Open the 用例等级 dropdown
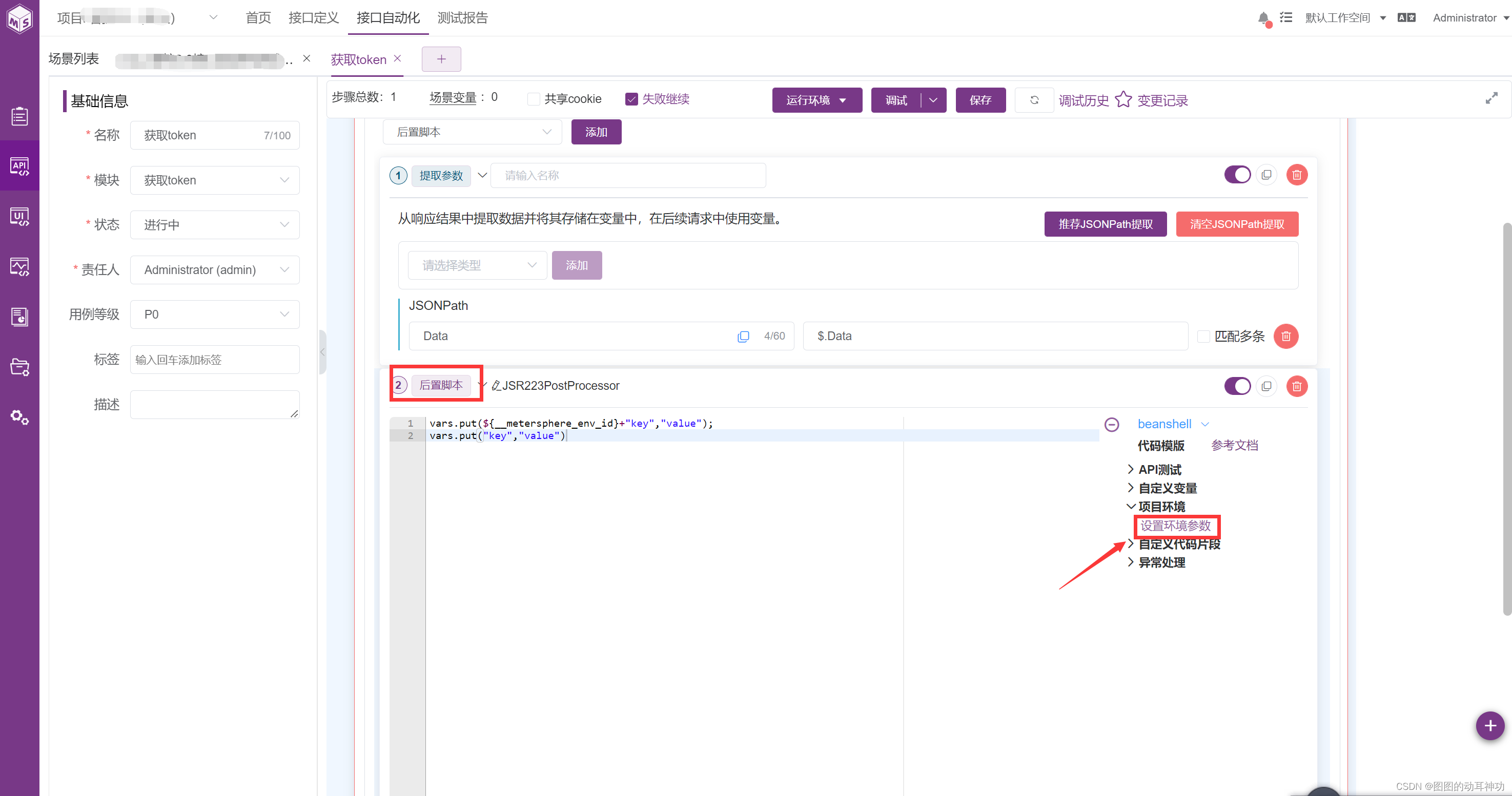The height and width of the screenshot is (796, 1512). click(215, 315)
